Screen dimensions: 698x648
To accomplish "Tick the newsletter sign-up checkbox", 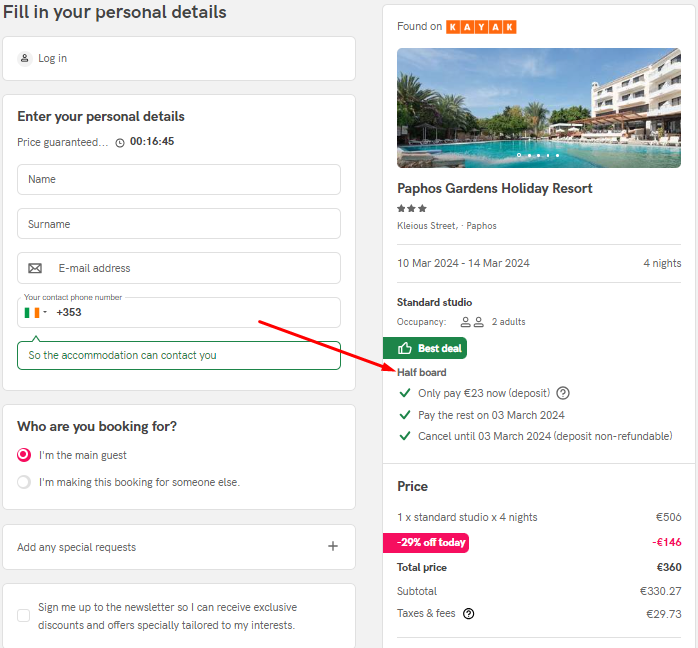I will (24, 616).
